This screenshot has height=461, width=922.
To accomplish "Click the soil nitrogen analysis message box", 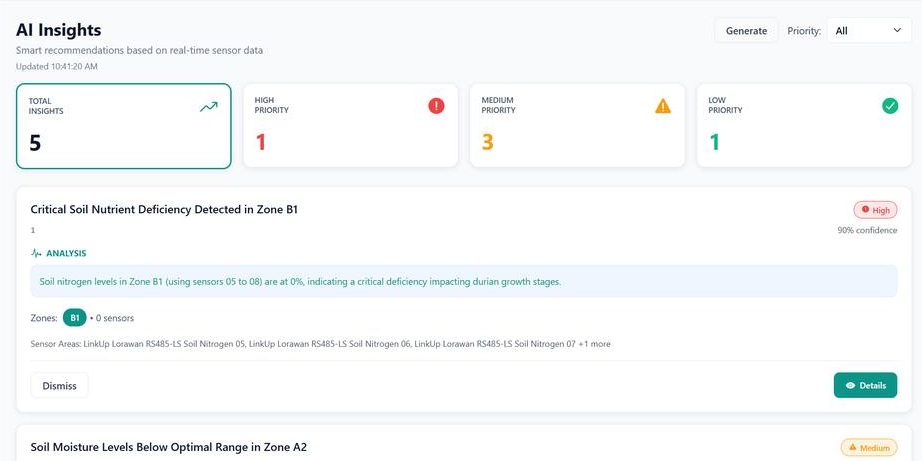I will point(464,282).
